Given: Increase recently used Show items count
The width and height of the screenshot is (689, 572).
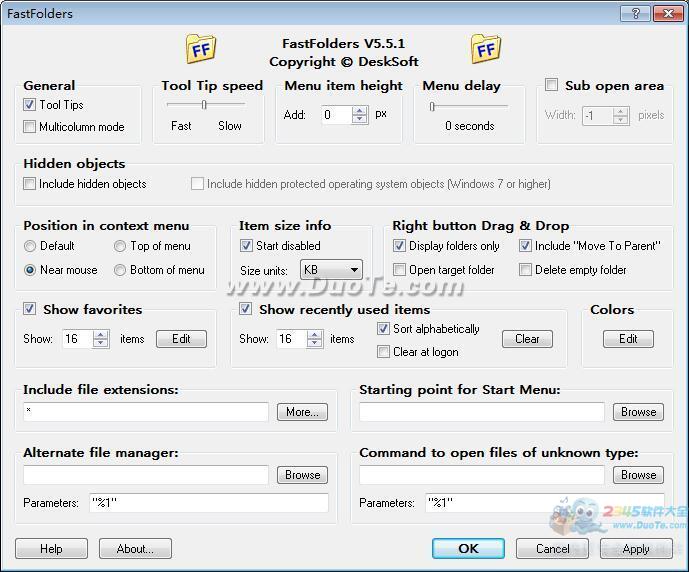Looking at the screenshot, I should click(x=315, y=334).
